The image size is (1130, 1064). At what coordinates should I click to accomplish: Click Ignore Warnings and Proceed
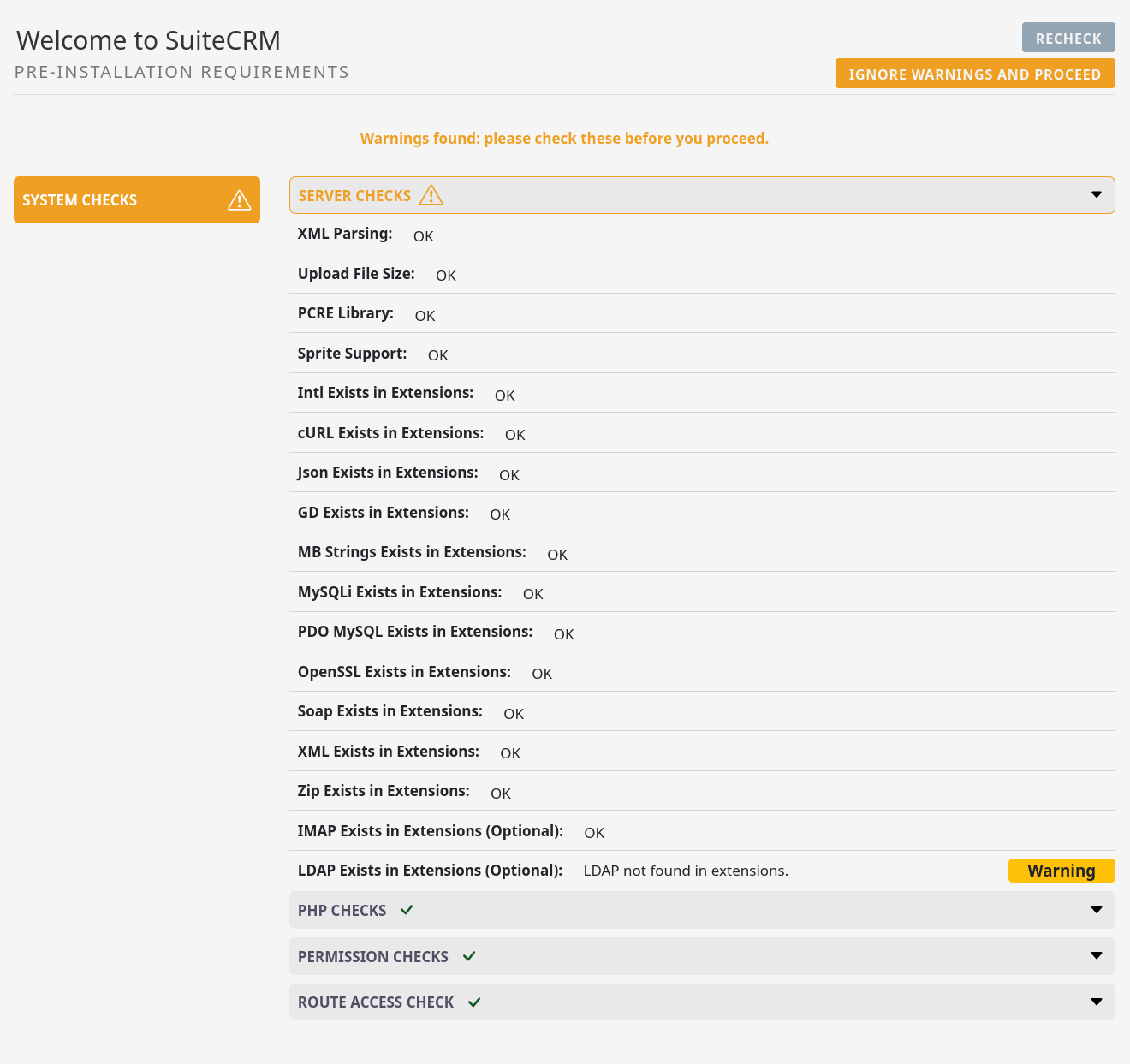click(974, 74)
